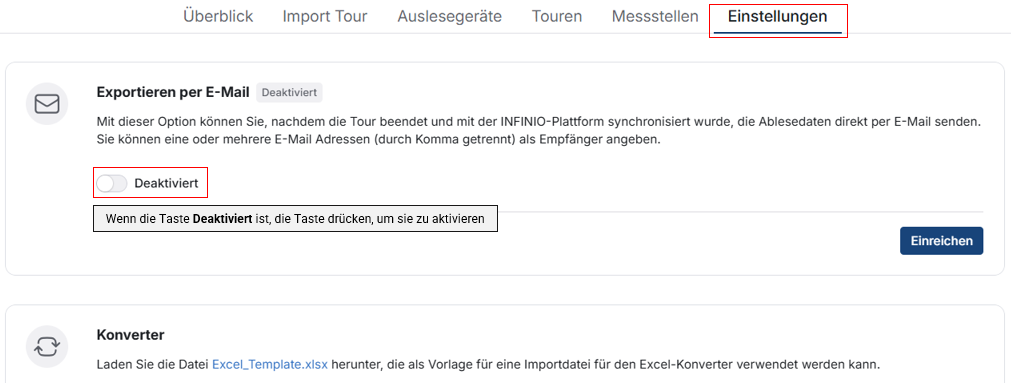Click the Konverter section heading
1011x384 pixels.
(x=130, y=335)
